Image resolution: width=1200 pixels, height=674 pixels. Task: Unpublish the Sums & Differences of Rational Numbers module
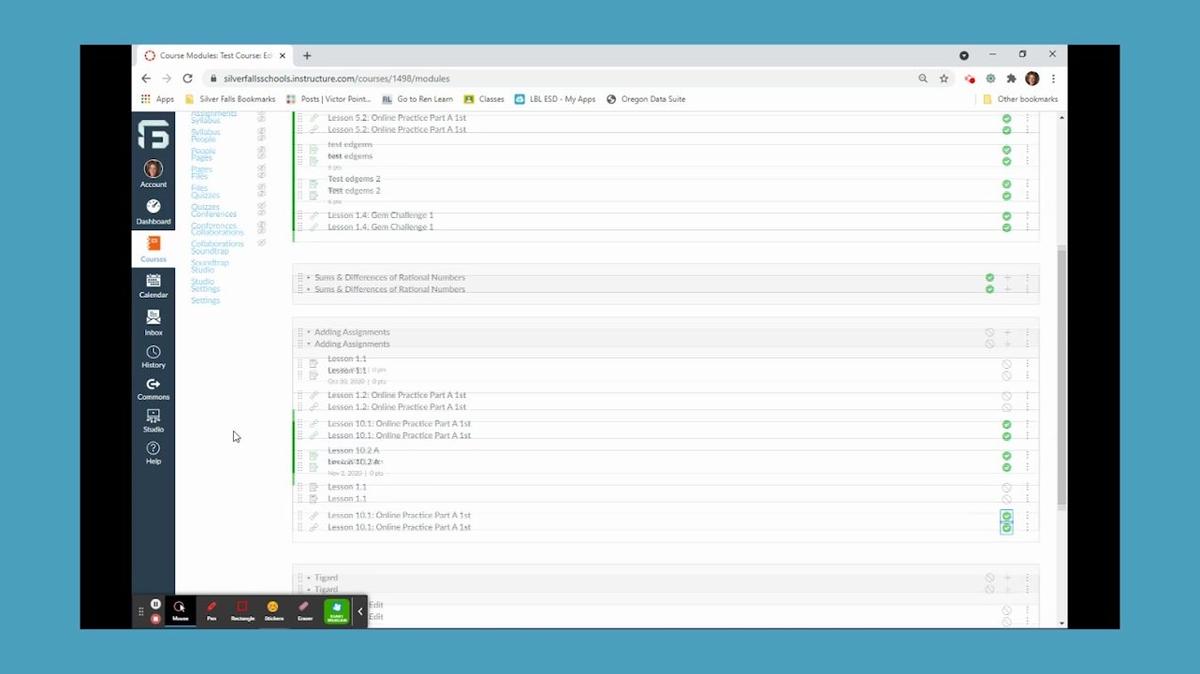989,278
